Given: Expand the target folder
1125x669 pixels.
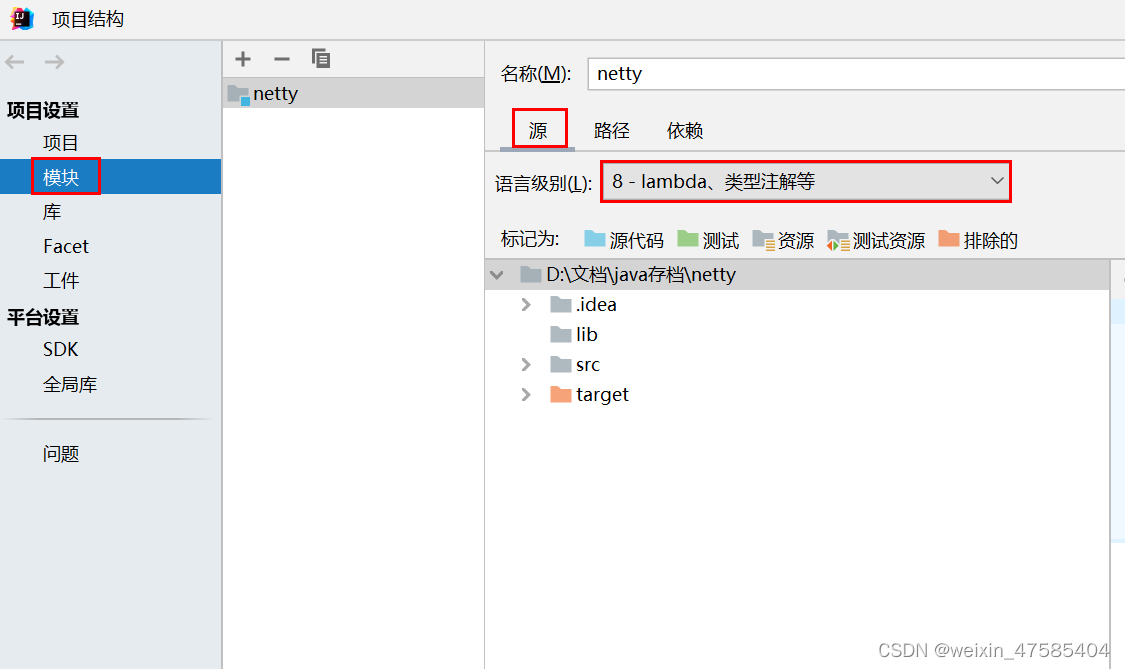Looking at the screenshot, I should click(526, 395).
